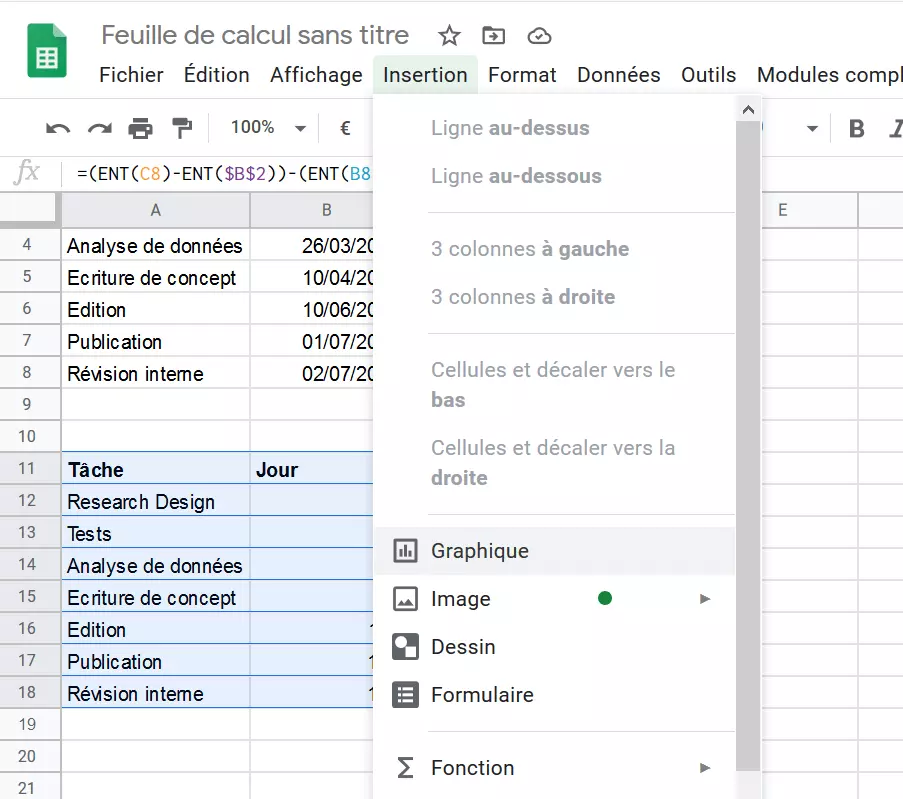Image resolution: width=903 pixels, height=799 pixels.
Task: Click the Image menu icon
Action: (x=405, y=599)
